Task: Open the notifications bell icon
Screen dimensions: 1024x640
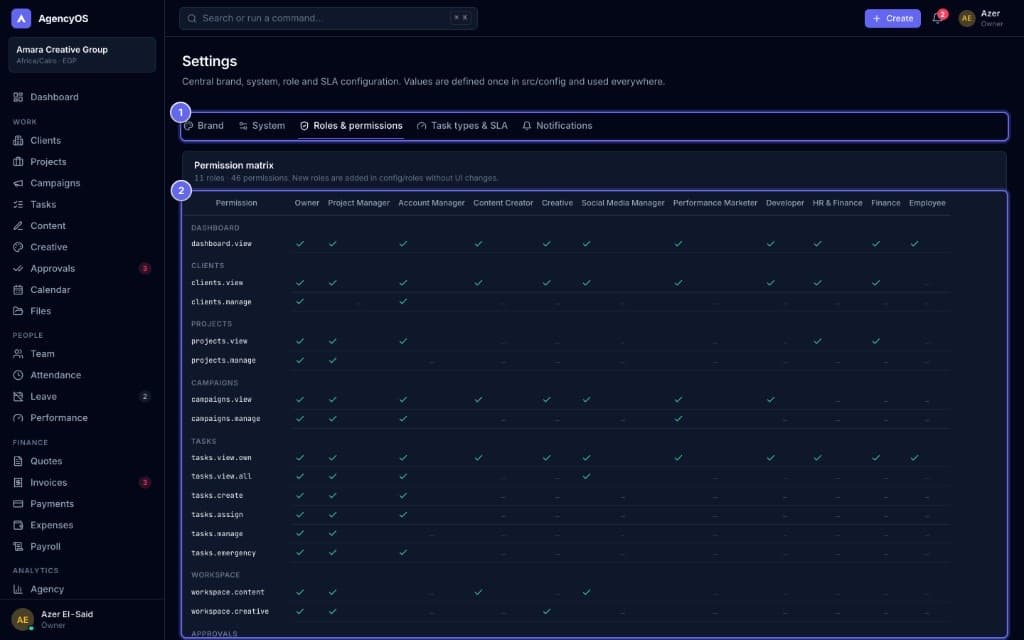Action: click(x=937, y=18)
